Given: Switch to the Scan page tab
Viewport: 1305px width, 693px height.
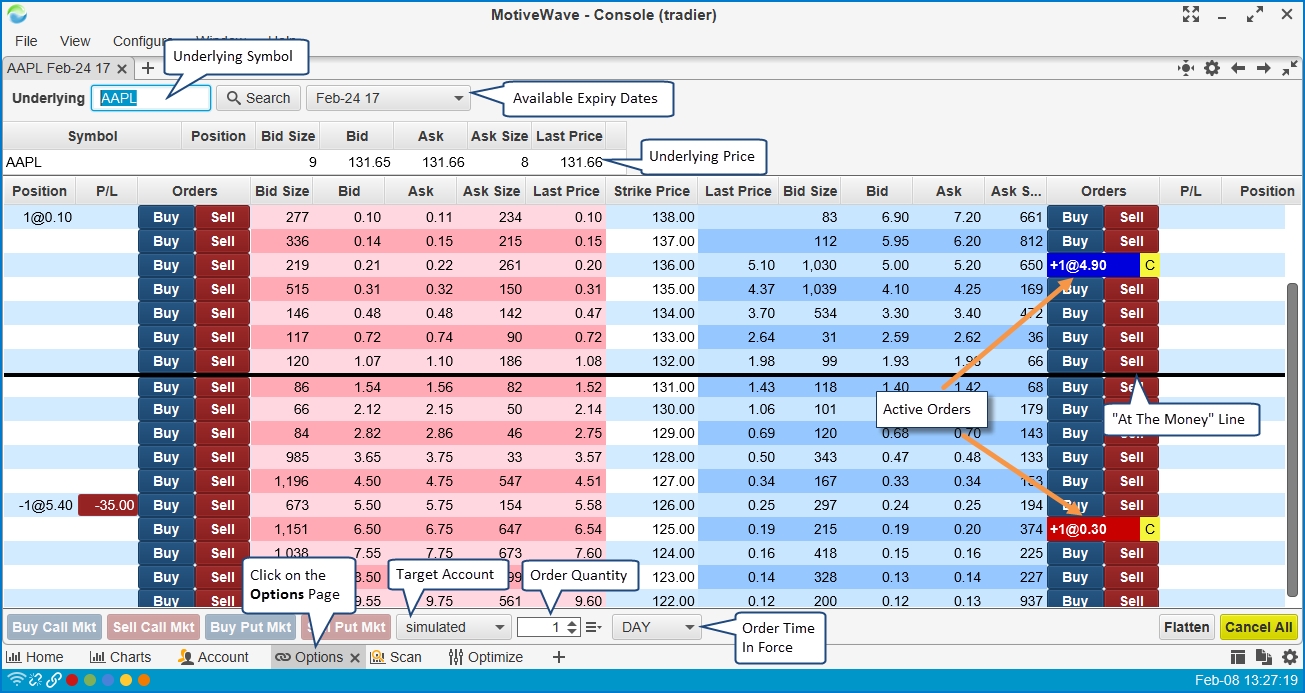Looking at the screenshot, I should (x=396, y=657).
